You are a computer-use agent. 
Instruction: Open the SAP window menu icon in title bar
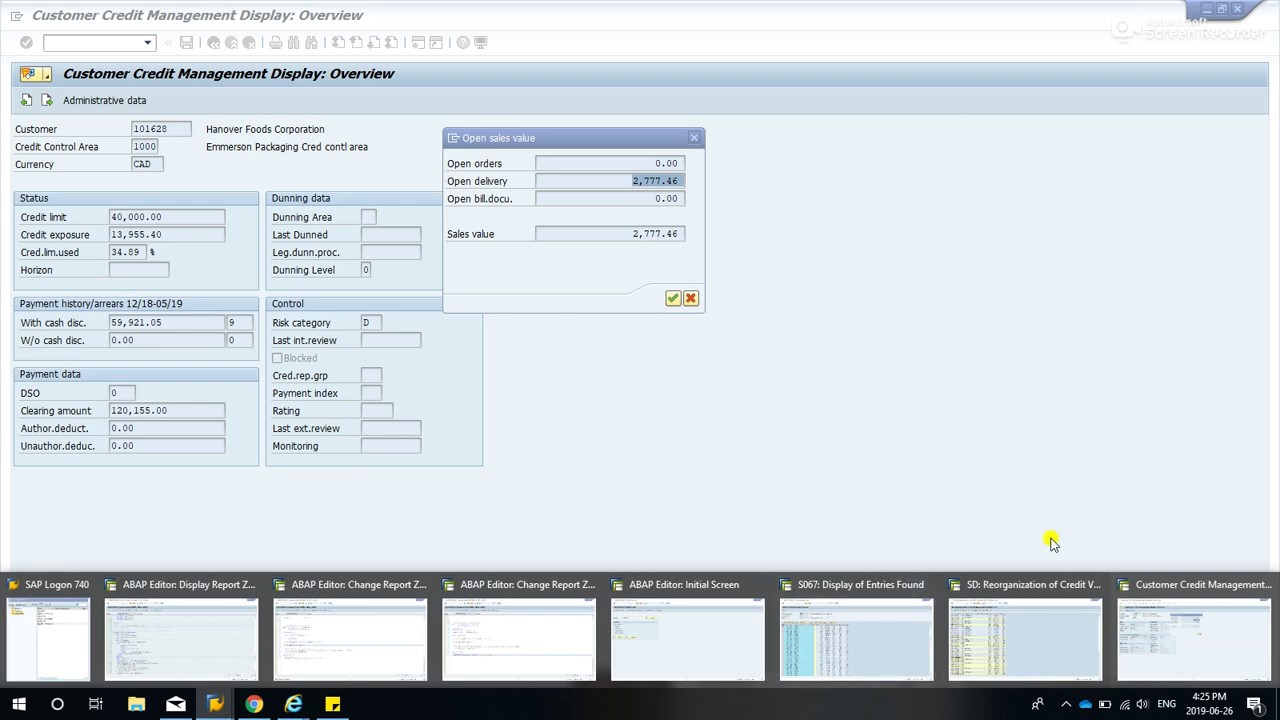click(17, 15)
